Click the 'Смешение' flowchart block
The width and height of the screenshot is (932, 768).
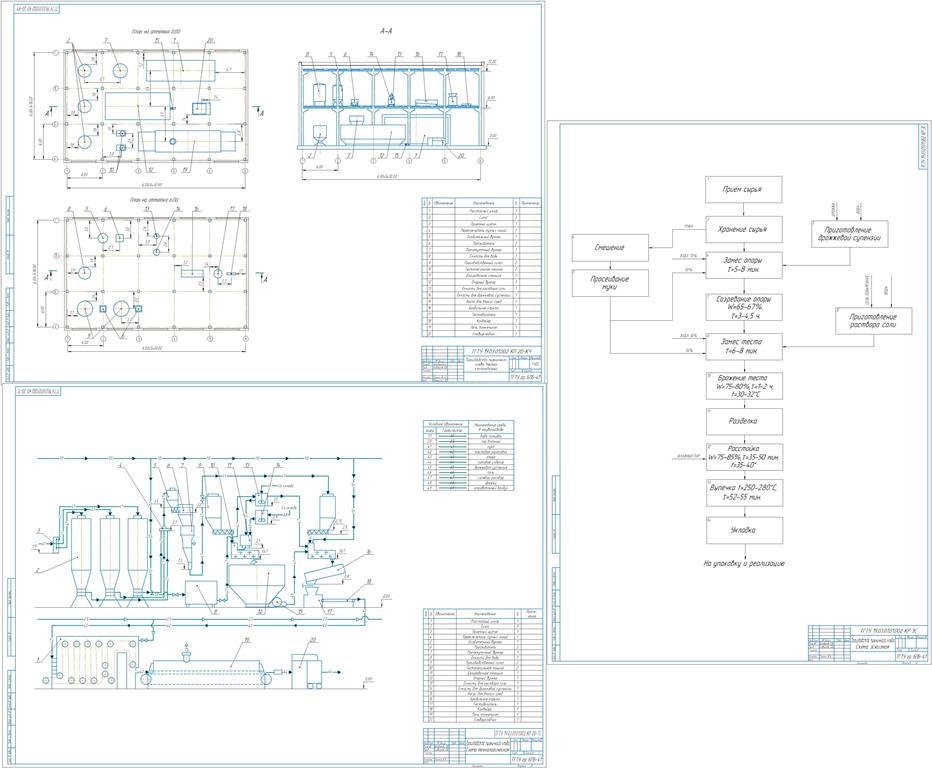tap(610, 247)
